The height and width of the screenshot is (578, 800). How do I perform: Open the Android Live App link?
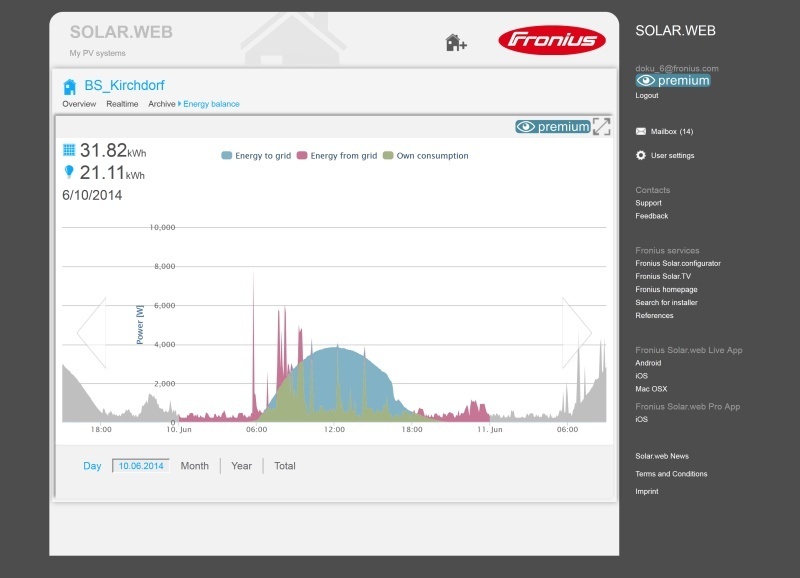click(648, 363)
